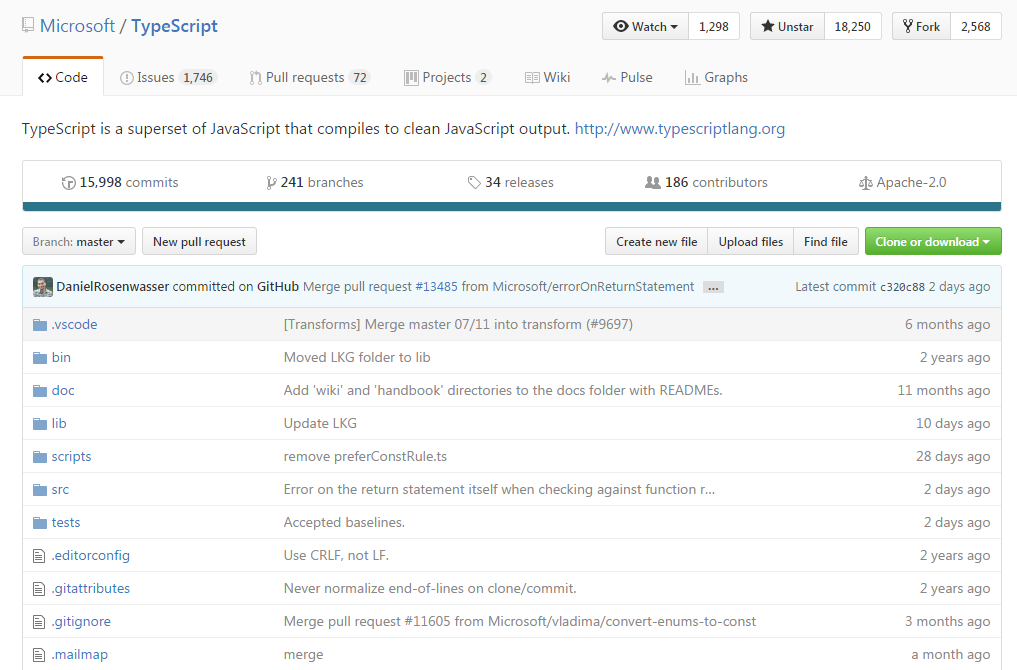
Task: Open the typescriptlang.org link
Action: pos(680,128)
